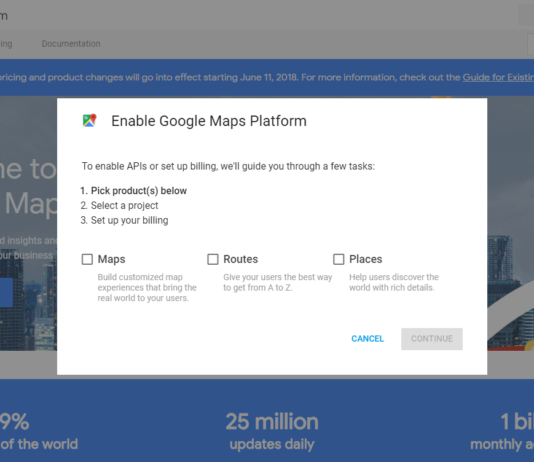Click the greyed-out CONTINUE button
Image resolution: width=534 pixels, height=462 pixels.
pyautogui.click(x=432, y=339)
